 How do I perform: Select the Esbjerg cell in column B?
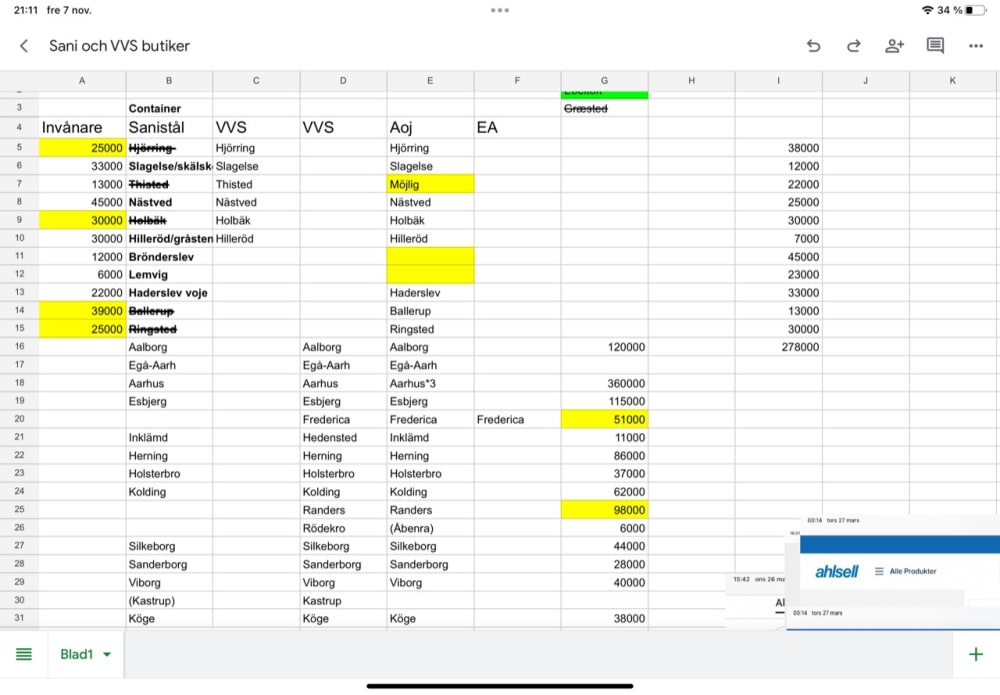pos(169,402)
